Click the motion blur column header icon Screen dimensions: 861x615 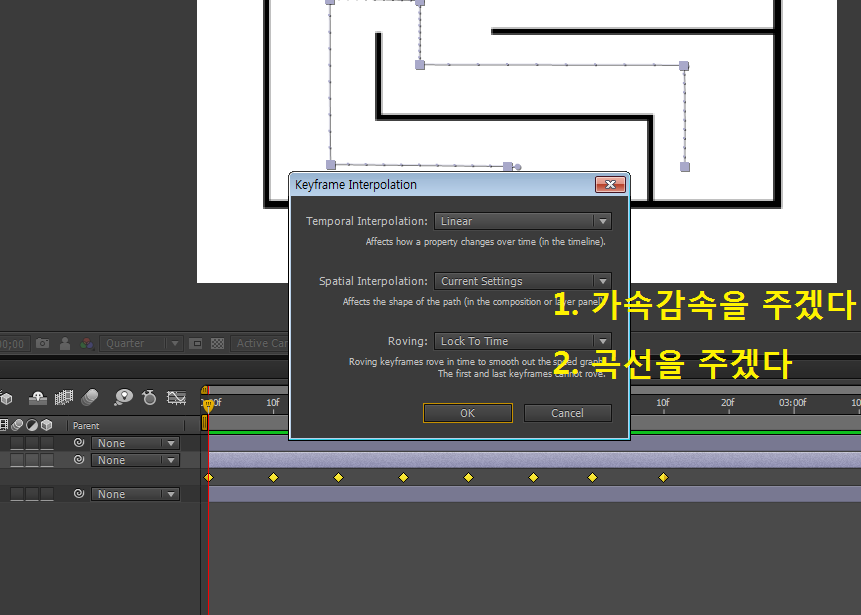point(18,425)
